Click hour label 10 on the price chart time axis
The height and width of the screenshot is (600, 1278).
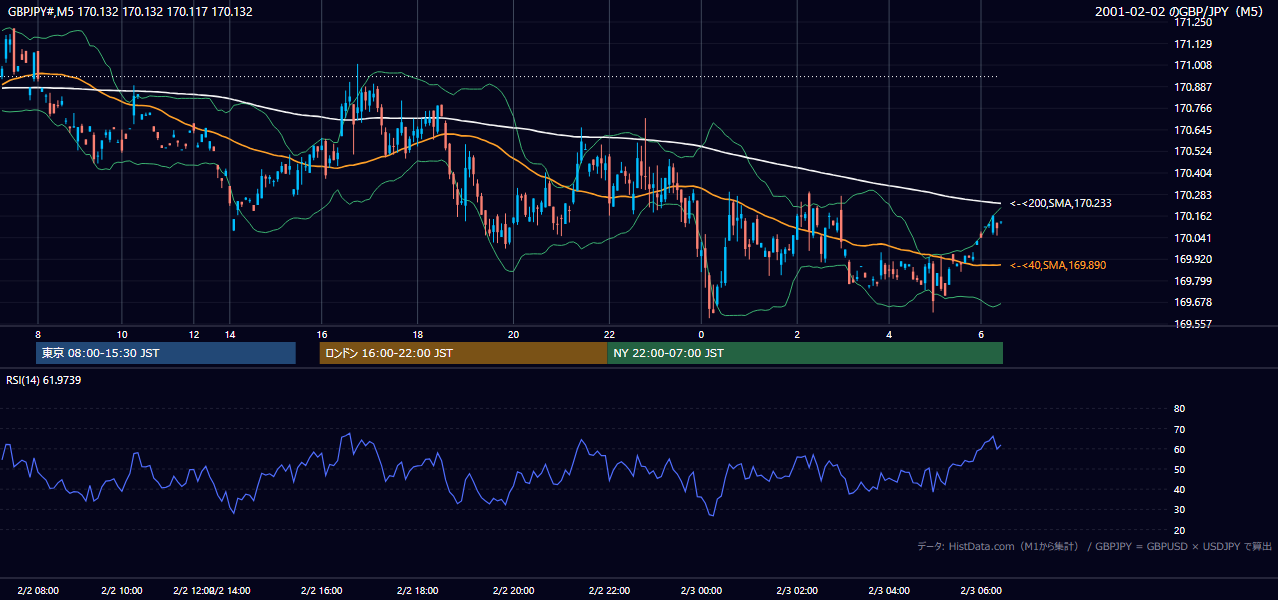[121, 334]
